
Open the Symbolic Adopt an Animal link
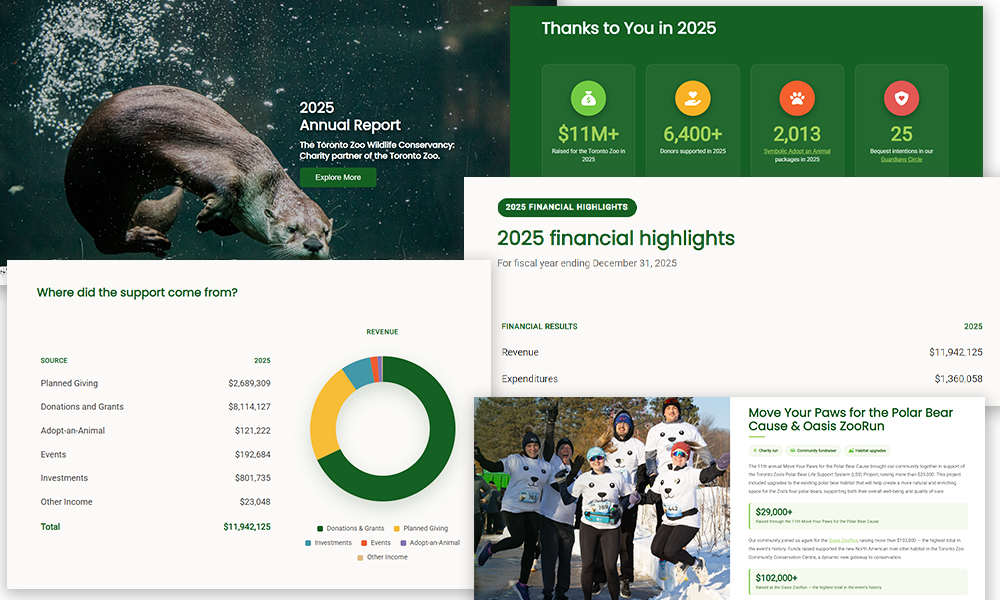(x=797, y=151)
